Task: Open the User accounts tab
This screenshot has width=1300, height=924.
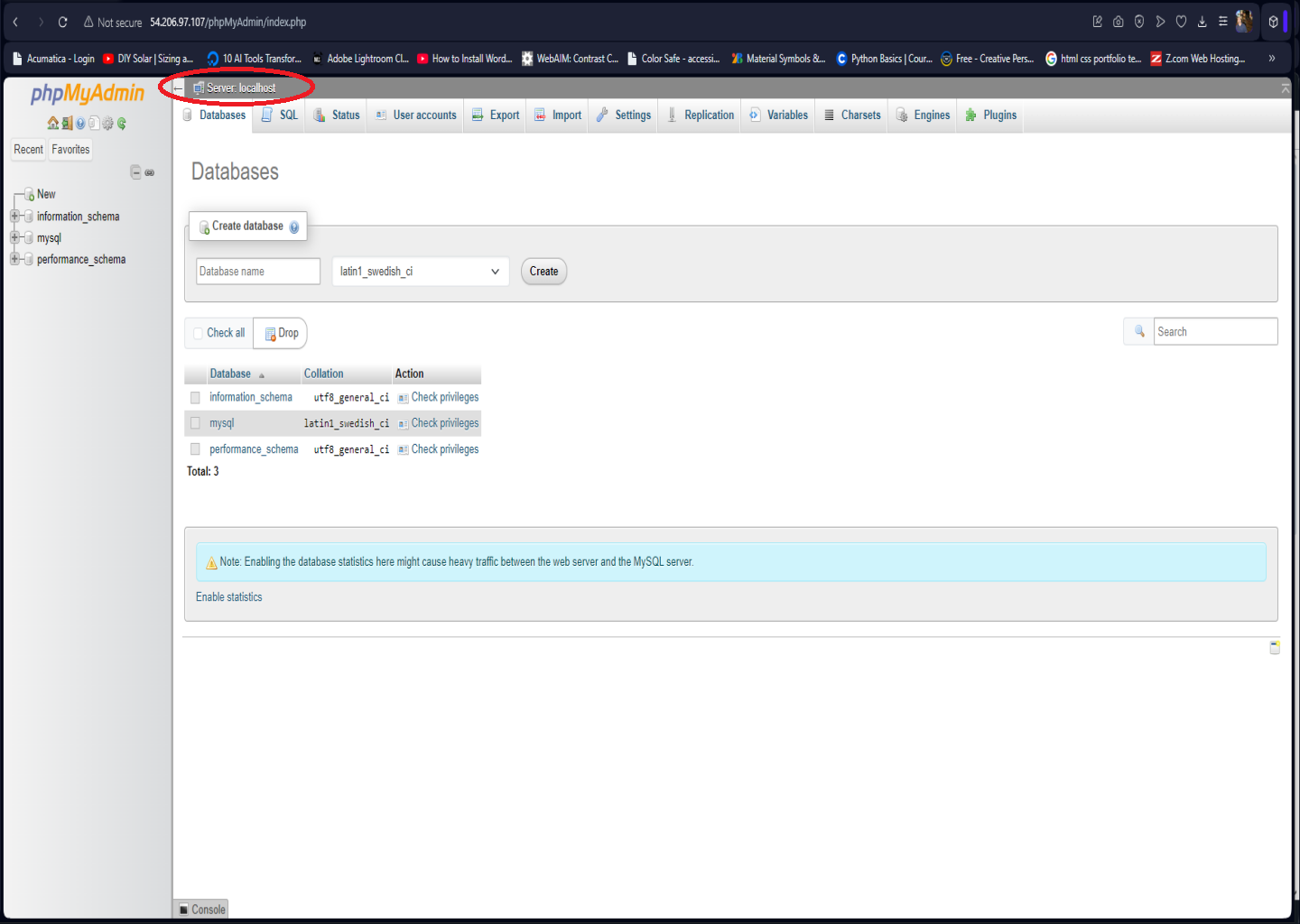Action: click(416, 115)
